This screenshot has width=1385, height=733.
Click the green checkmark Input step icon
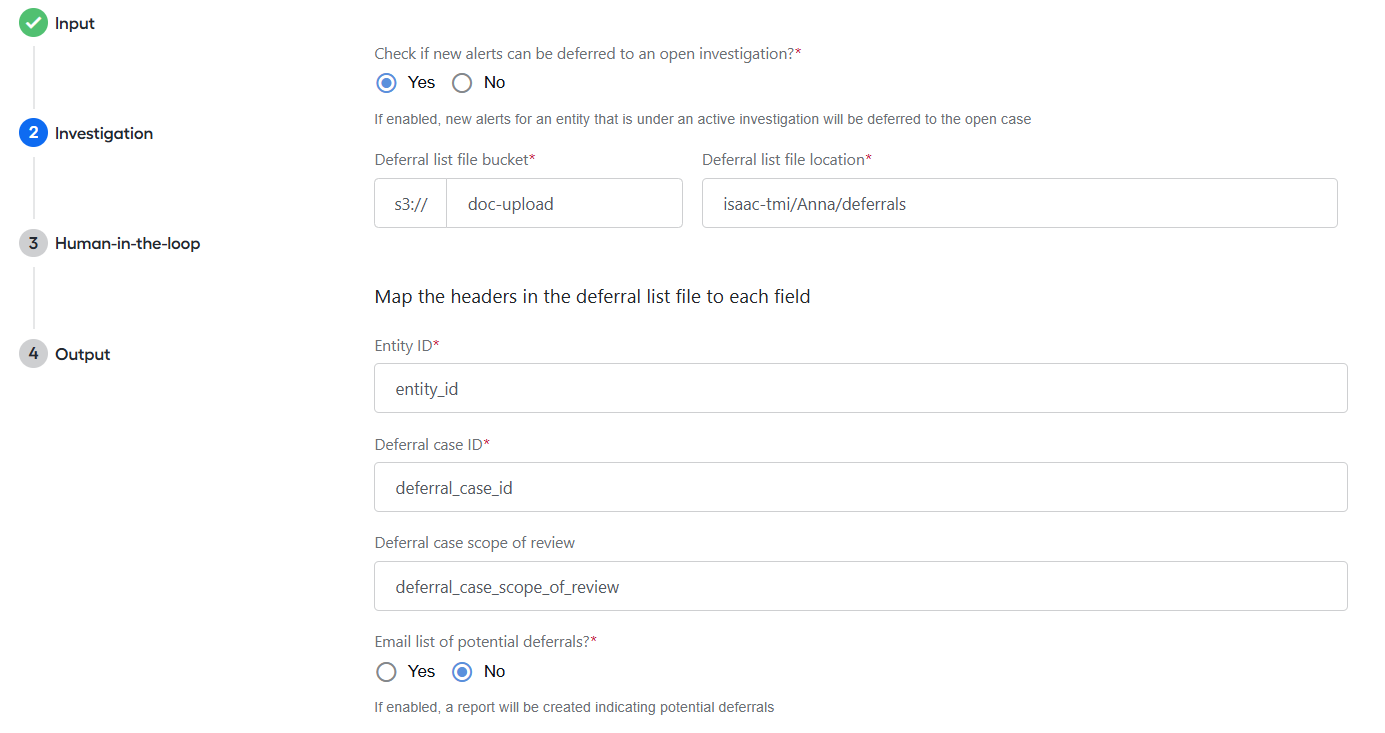point(33,23)
